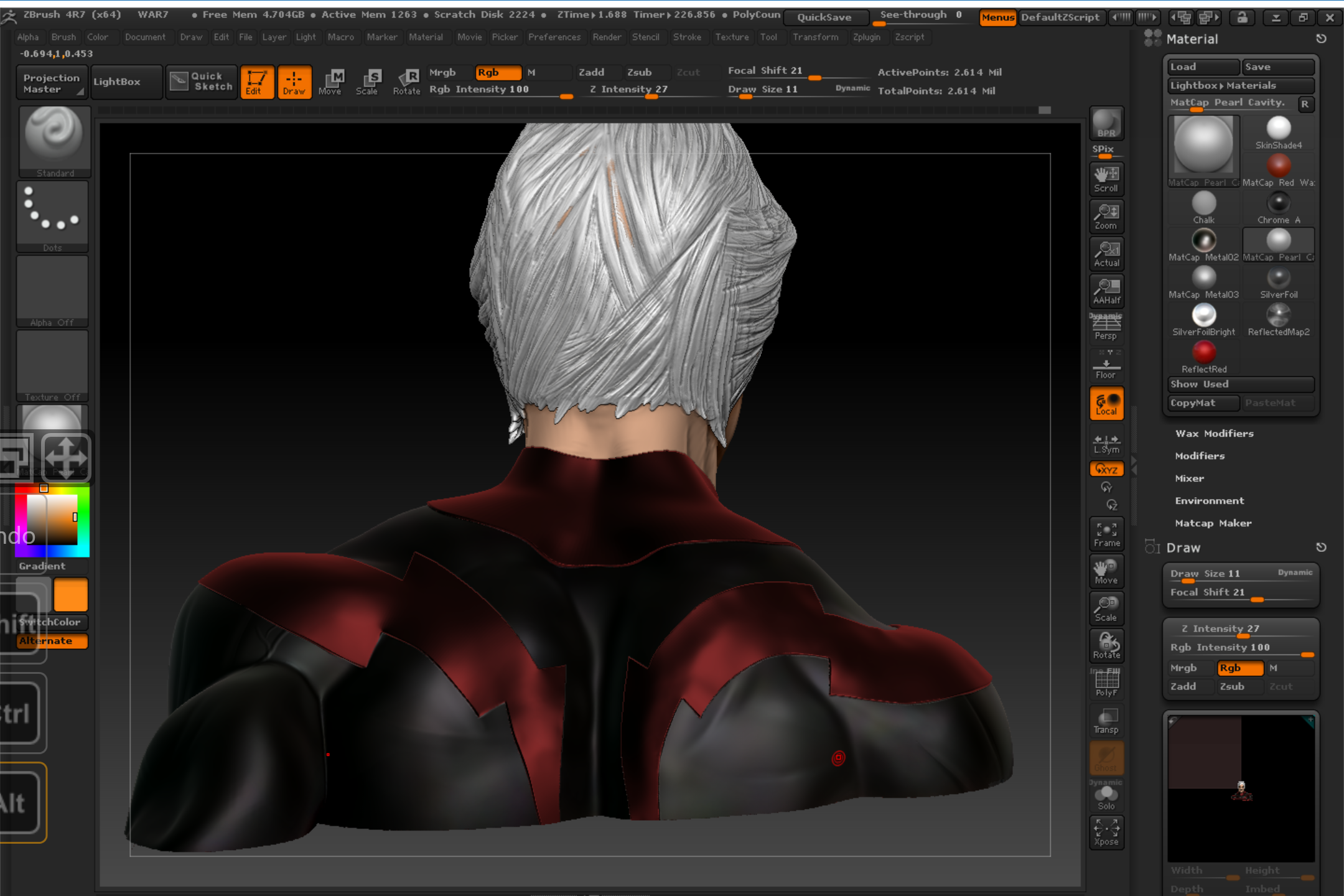Open the Tool menu
The height and width of the screenshot is (896, 1344).
[768, 37]
